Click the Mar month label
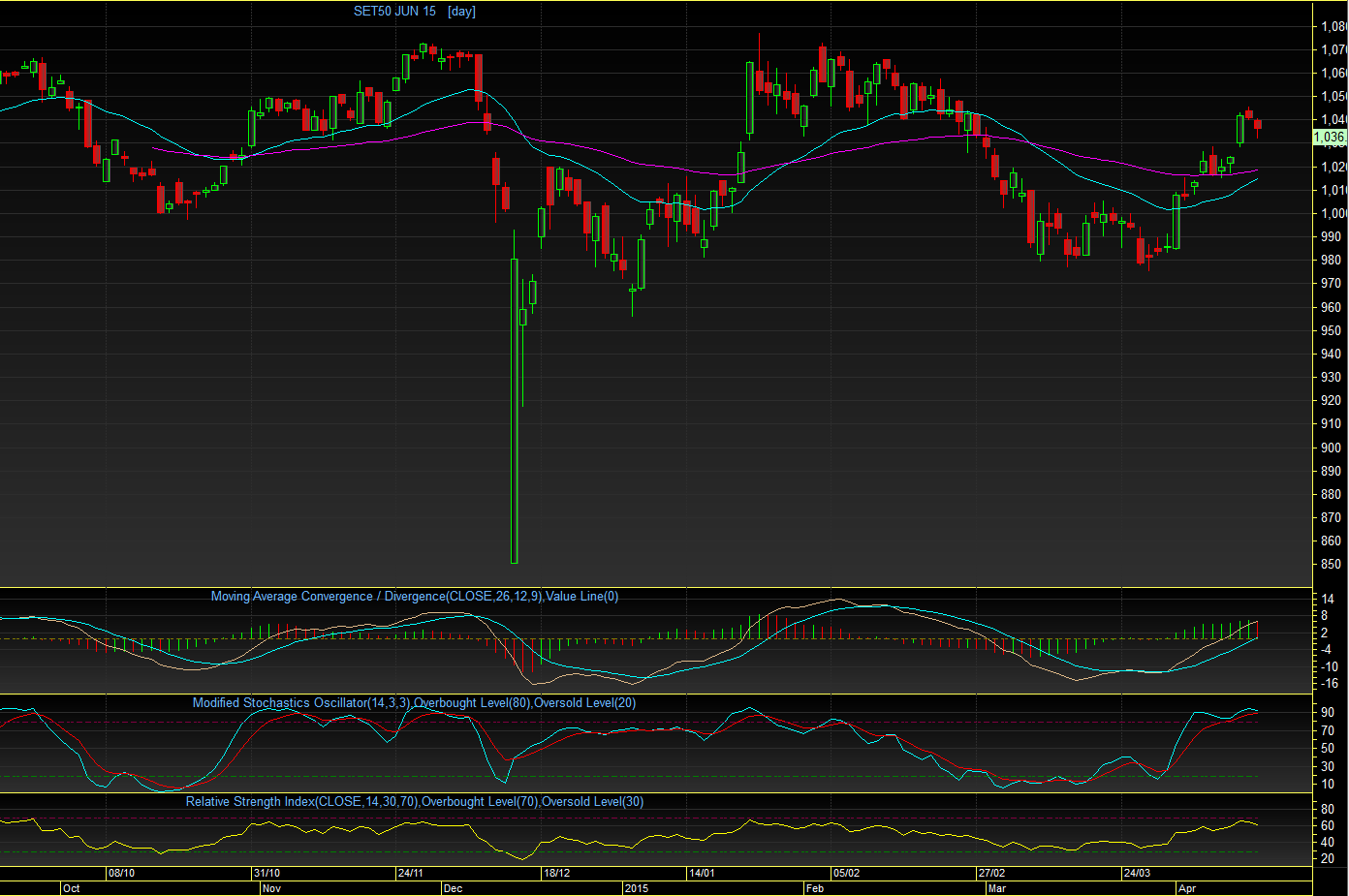The image size is (1349, 896). tap(996, 888)
